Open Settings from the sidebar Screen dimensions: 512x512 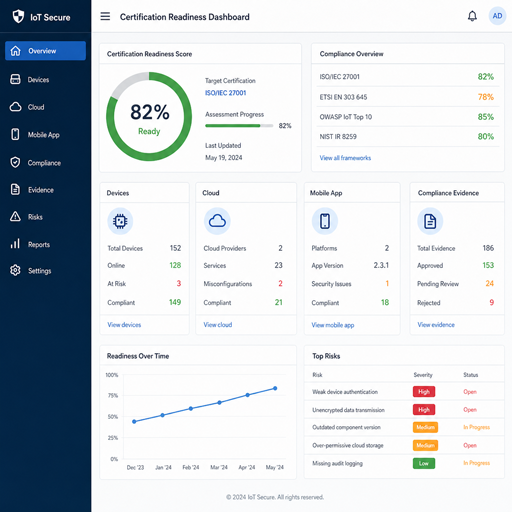[x=45, y=271]
